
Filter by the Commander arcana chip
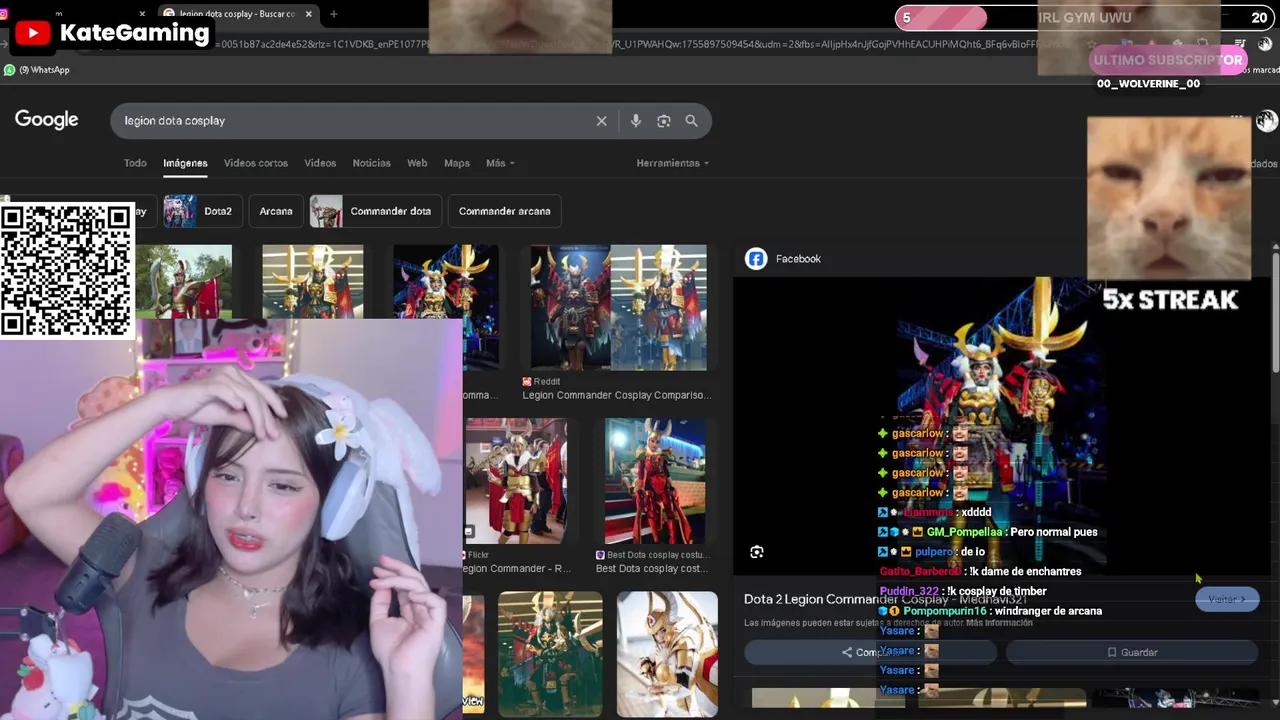click(504, 211)
